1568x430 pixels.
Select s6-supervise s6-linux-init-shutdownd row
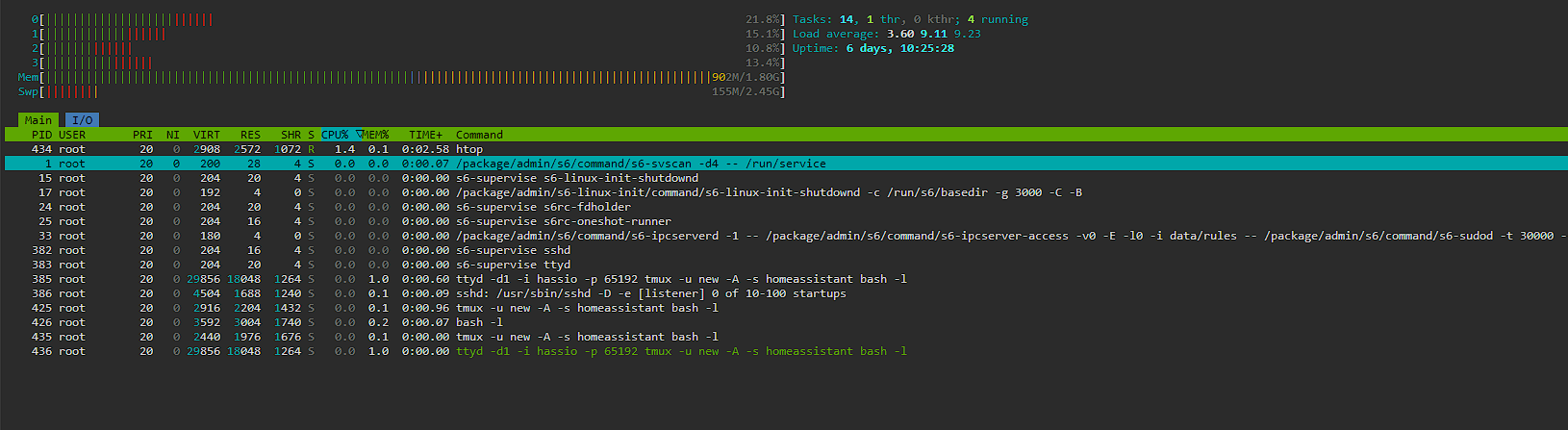coord(784,178)
